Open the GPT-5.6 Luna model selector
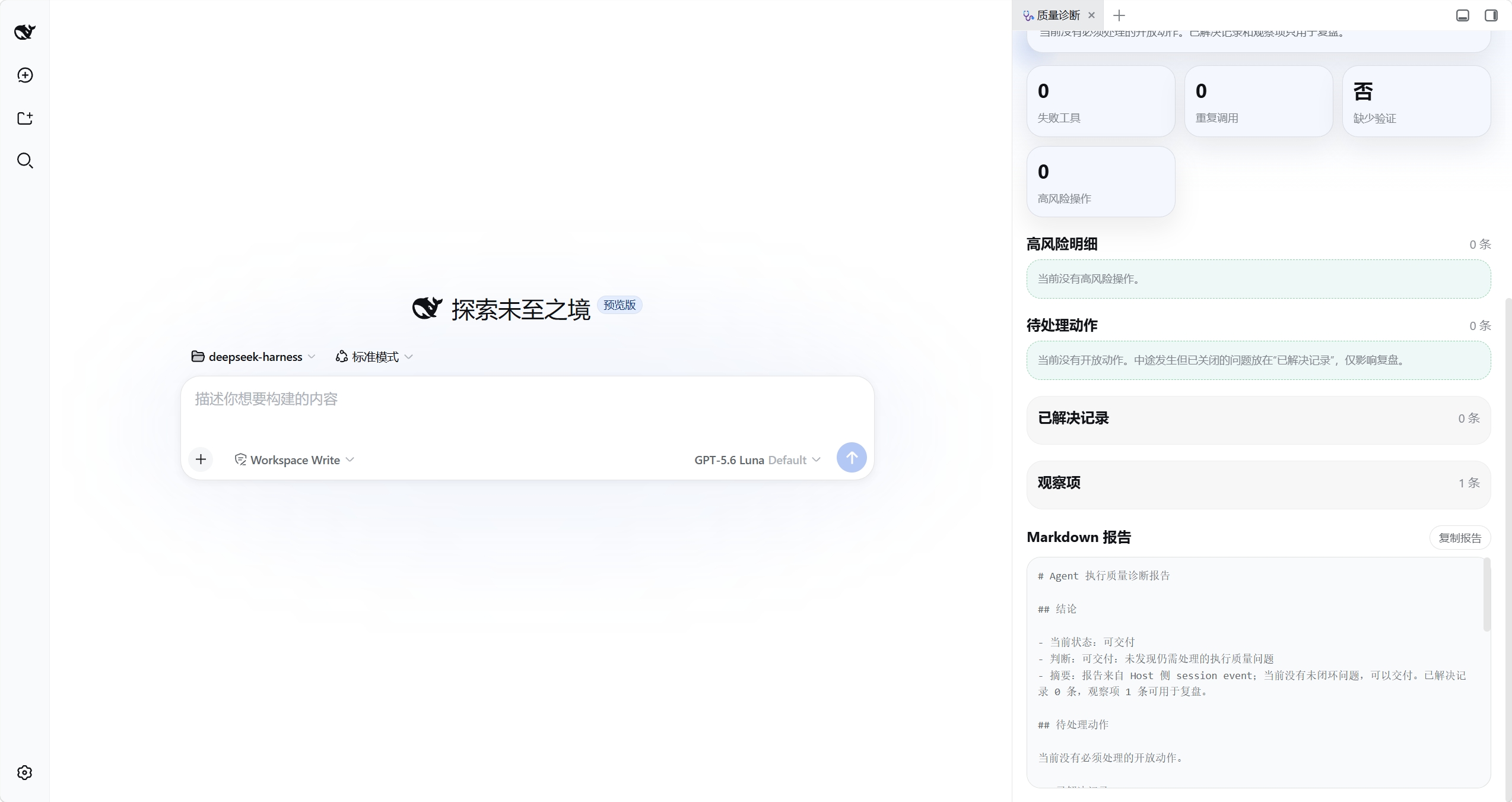The image size is (1512, 802). (757, 459)
